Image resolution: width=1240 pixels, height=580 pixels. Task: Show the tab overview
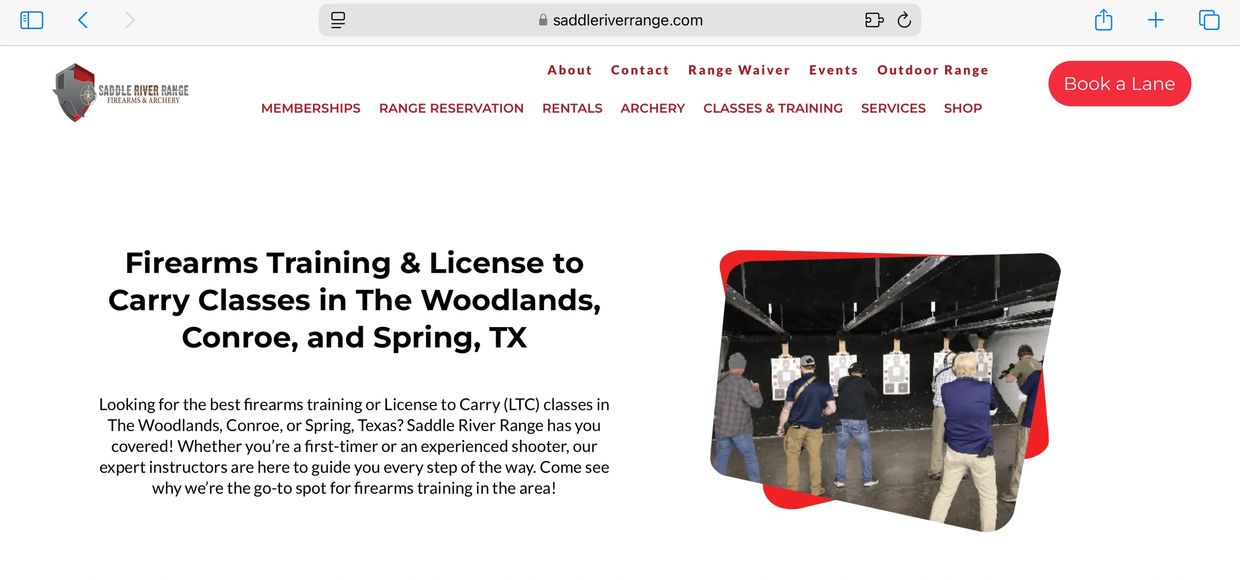[1209, 20]
